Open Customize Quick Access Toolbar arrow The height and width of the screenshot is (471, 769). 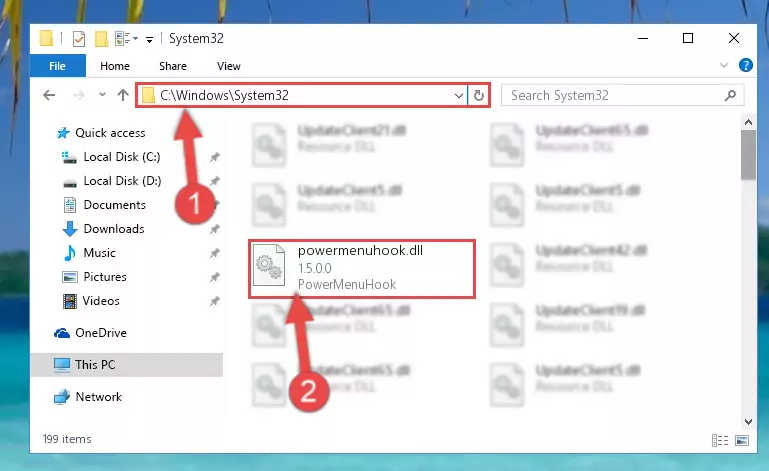(x=149, y=39)
